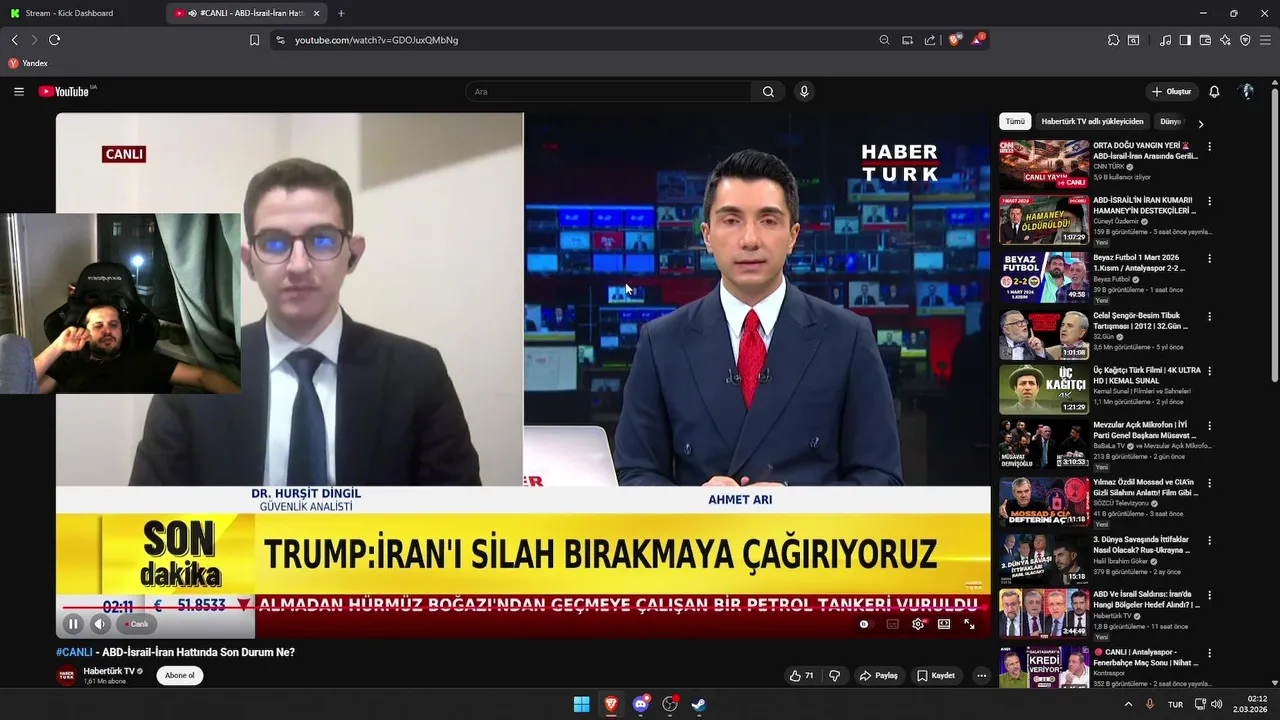
Task: Toggle browser sidebar panel
Action: point(1185,40)
